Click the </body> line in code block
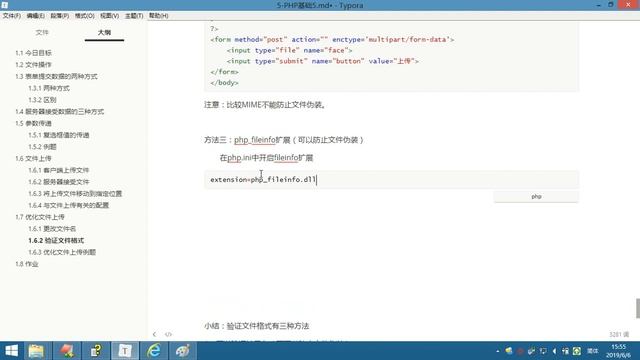The width and height of the screenshot is (640, 360). (224, 83)
